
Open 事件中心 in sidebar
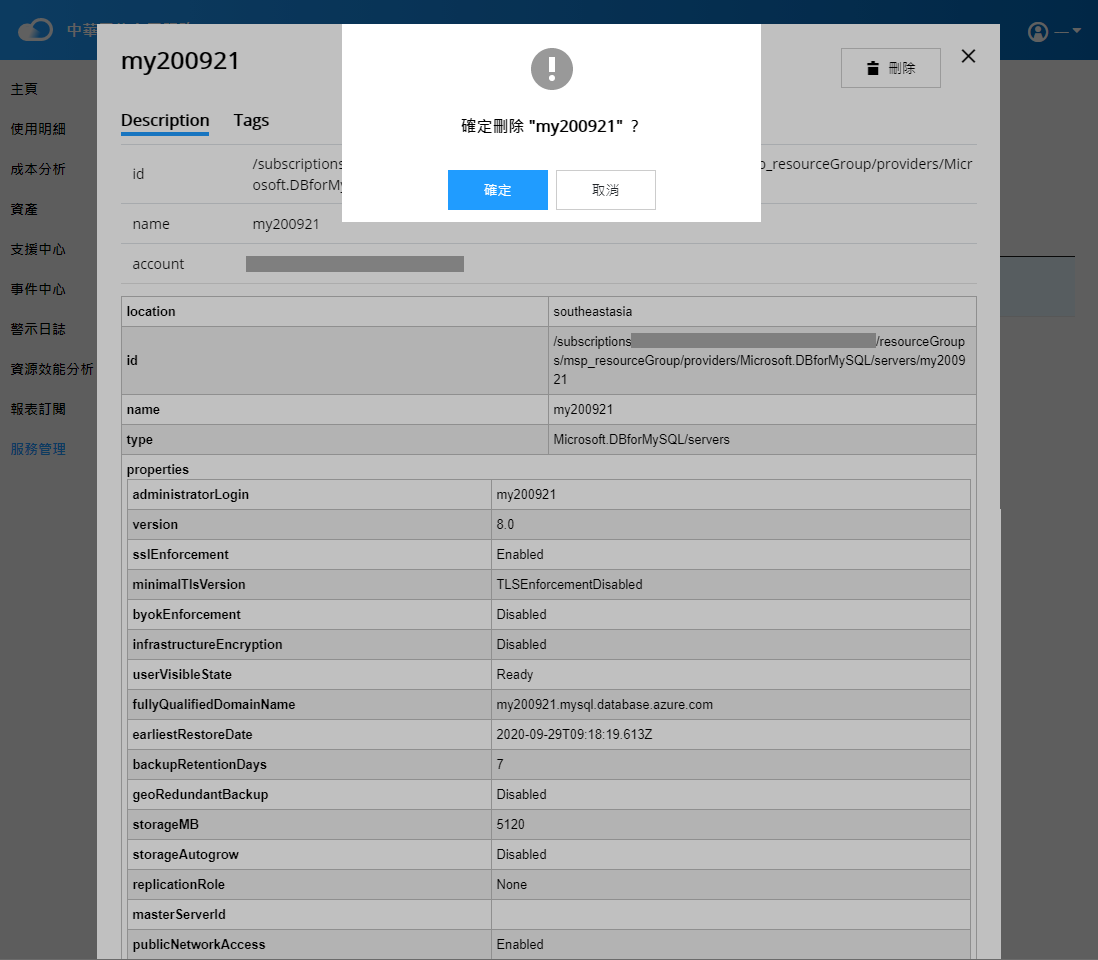[x=38, y=289]
